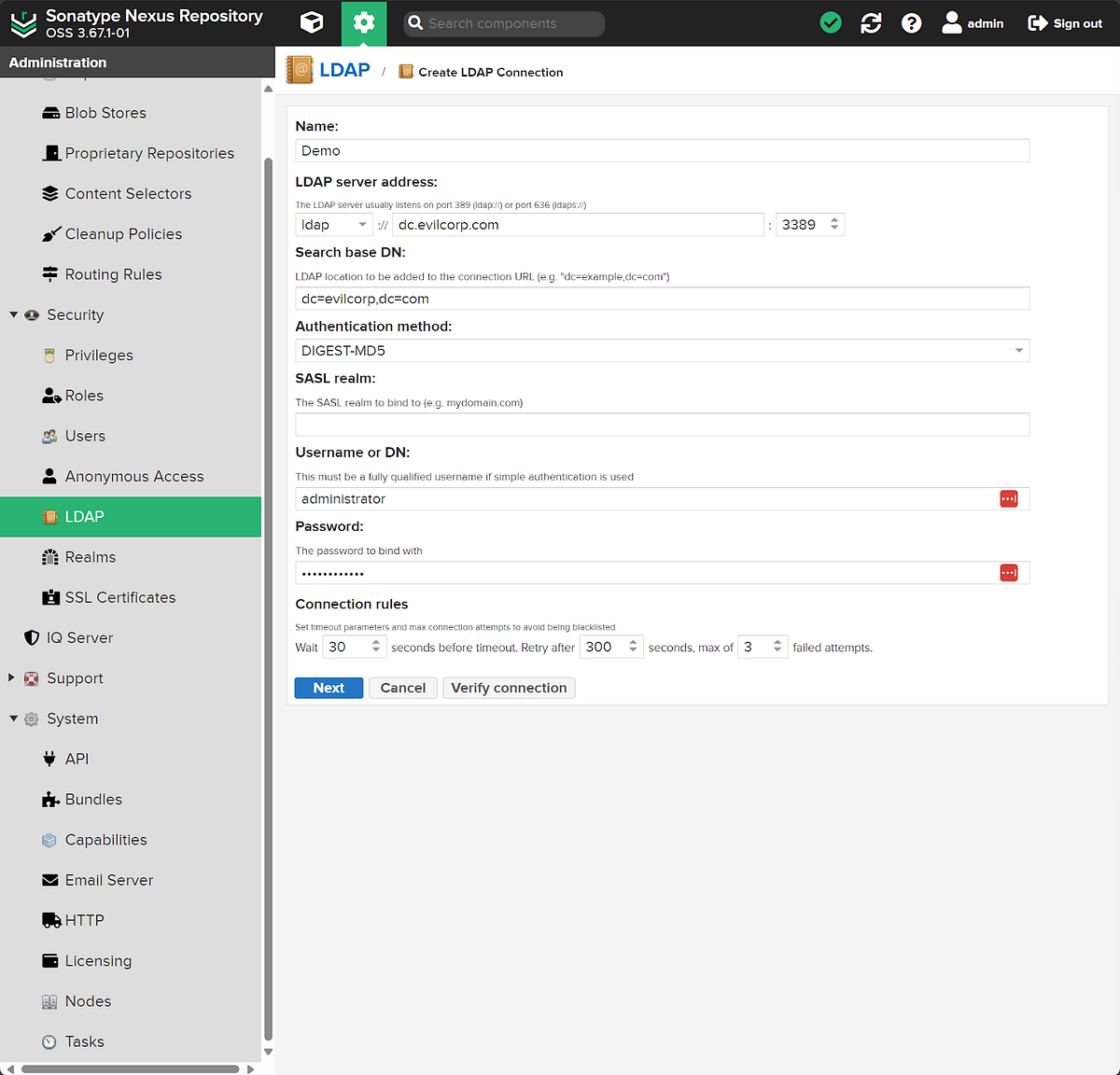Click the Verify connection button
The image size is (1120, 1075).
point(509,688)
